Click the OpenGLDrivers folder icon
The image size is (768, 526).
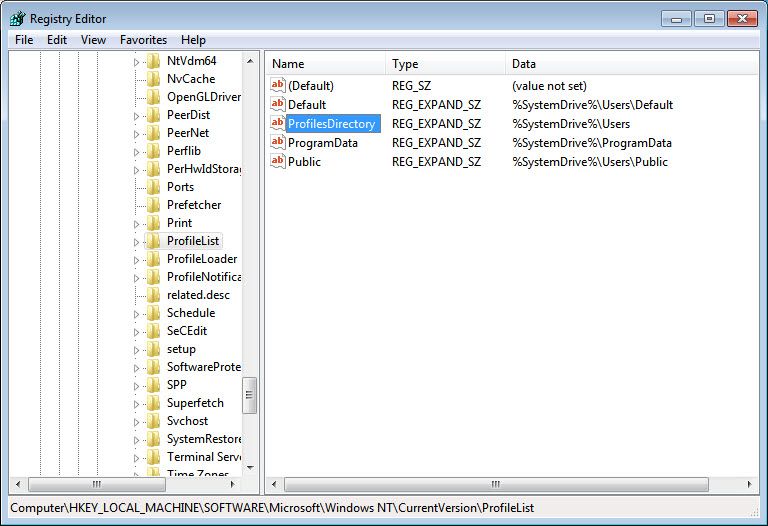tap(153, 97)
